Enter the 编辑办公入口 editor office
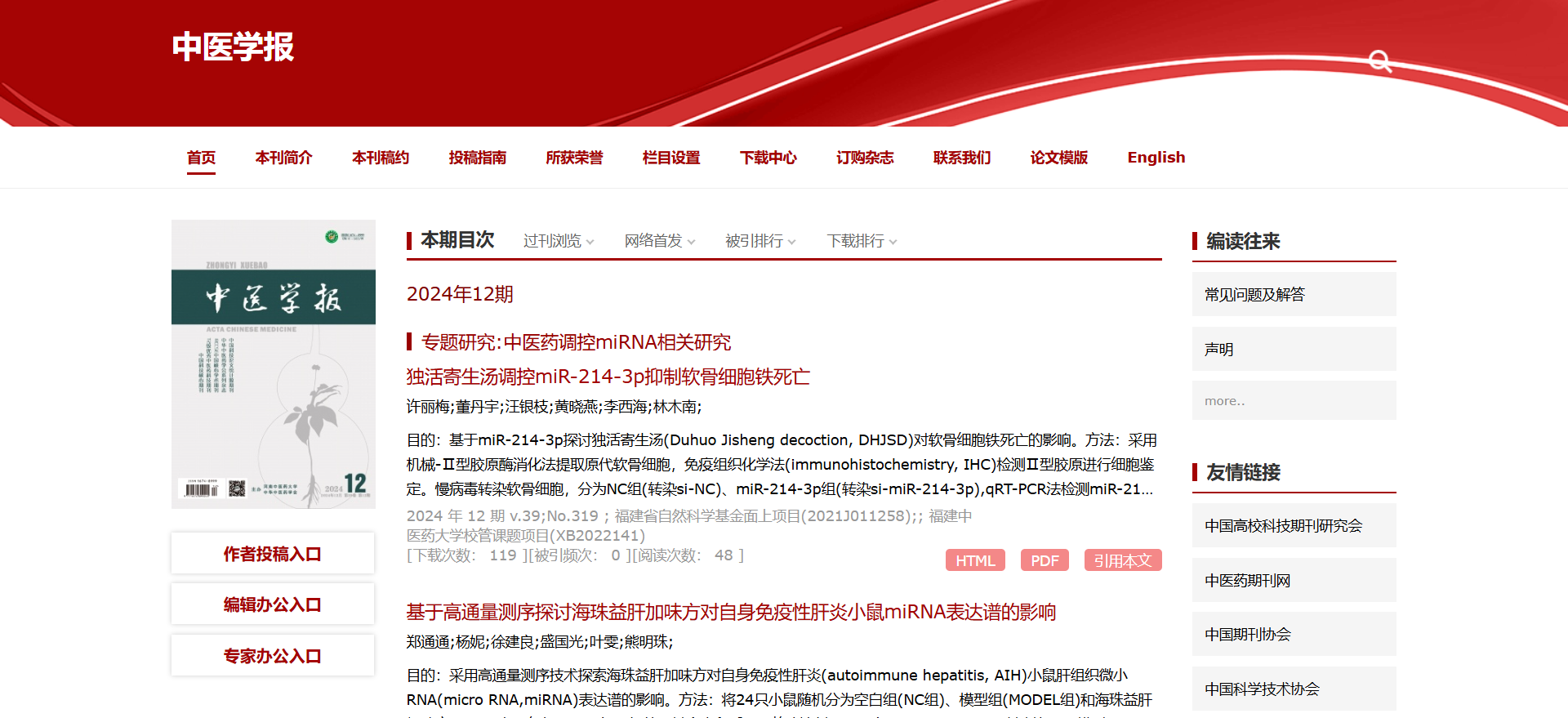This screenshot has height=718, width=1568. 273,604
